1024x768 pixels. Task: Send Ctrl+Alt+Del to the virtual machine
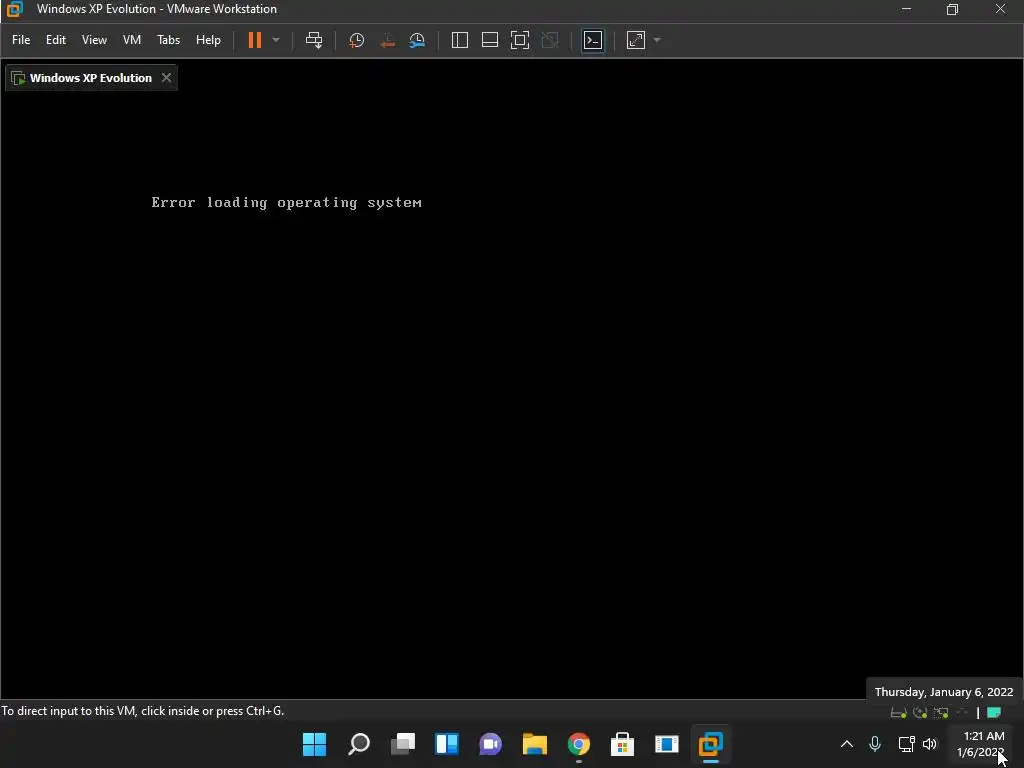(314, 40)
